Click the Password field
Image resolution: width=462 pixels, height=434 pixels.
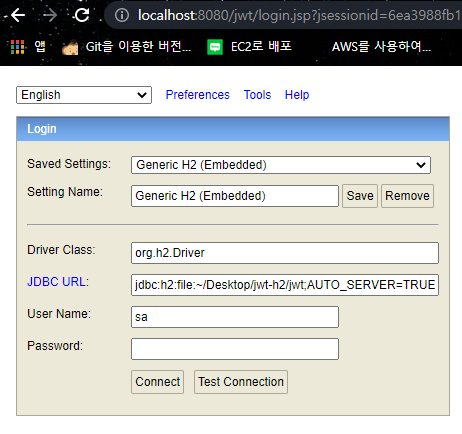click(235, 349)
